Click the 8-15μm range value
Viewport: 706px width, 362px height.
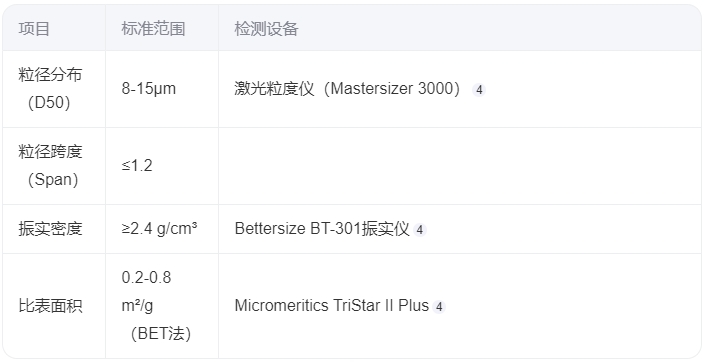click(149, 89)
